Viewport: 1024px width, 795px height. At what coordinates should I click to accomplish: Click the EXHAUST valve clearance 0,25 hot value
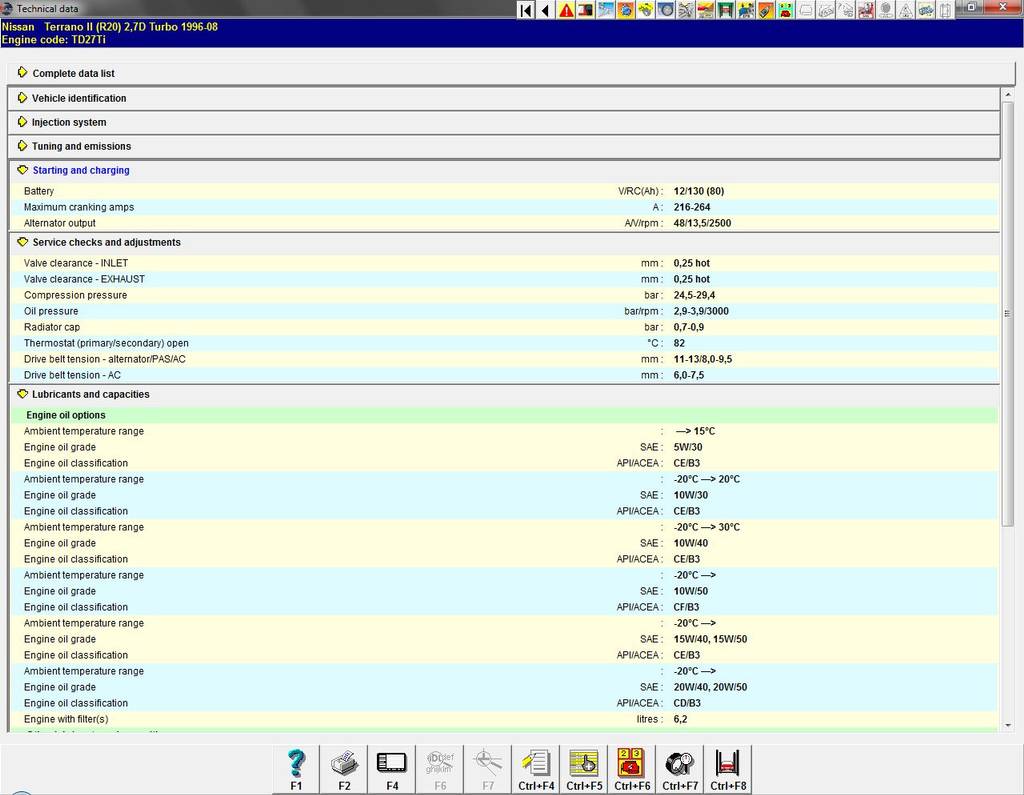coord(692,279)
